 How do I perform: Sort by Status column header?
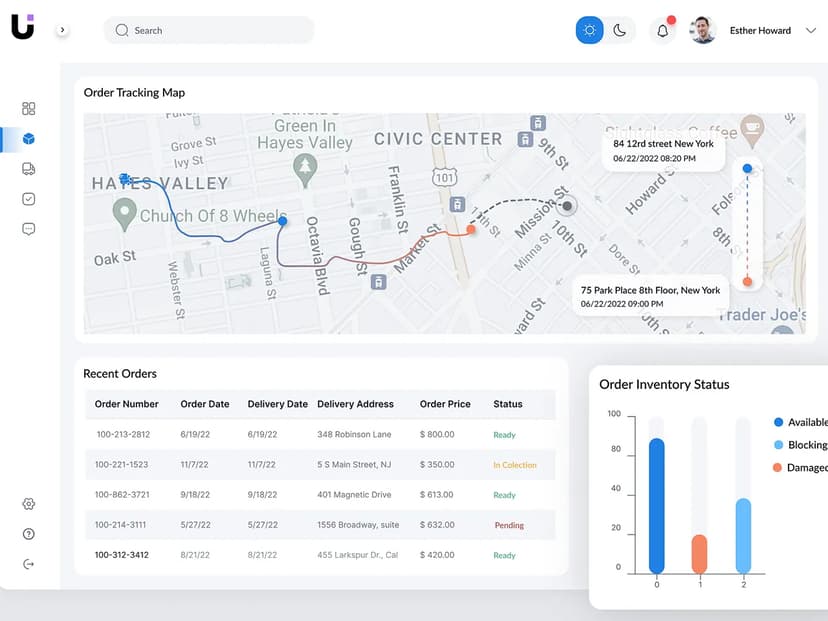pyautogui.click(x=508, y=404)
